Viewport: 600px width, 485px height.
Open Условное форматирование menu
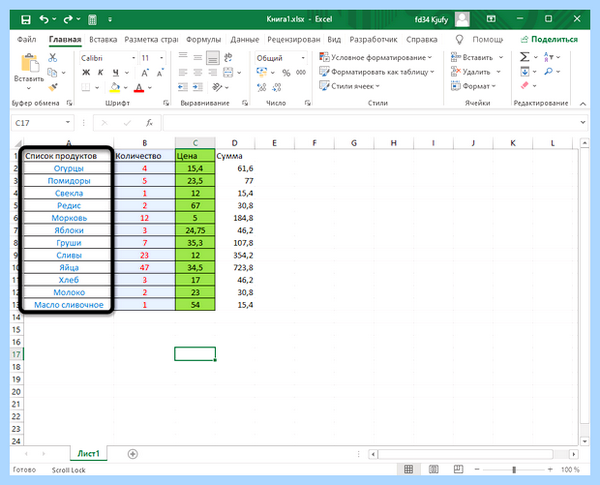click(x=375, y=57)
